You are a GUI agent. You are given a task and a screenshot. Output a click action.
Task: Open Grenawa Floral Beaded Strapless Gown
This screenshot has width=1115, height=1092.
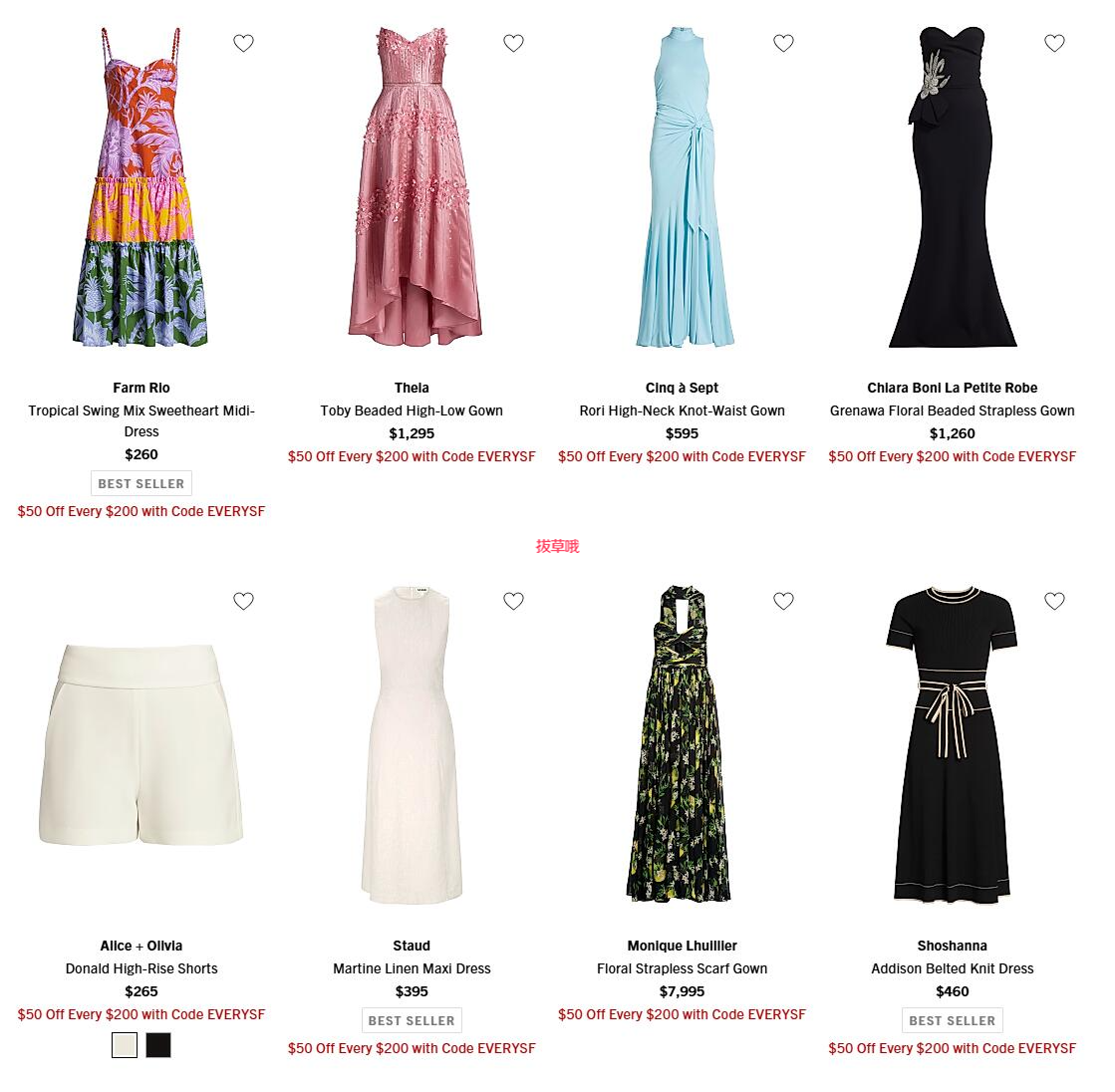(953, 410)
